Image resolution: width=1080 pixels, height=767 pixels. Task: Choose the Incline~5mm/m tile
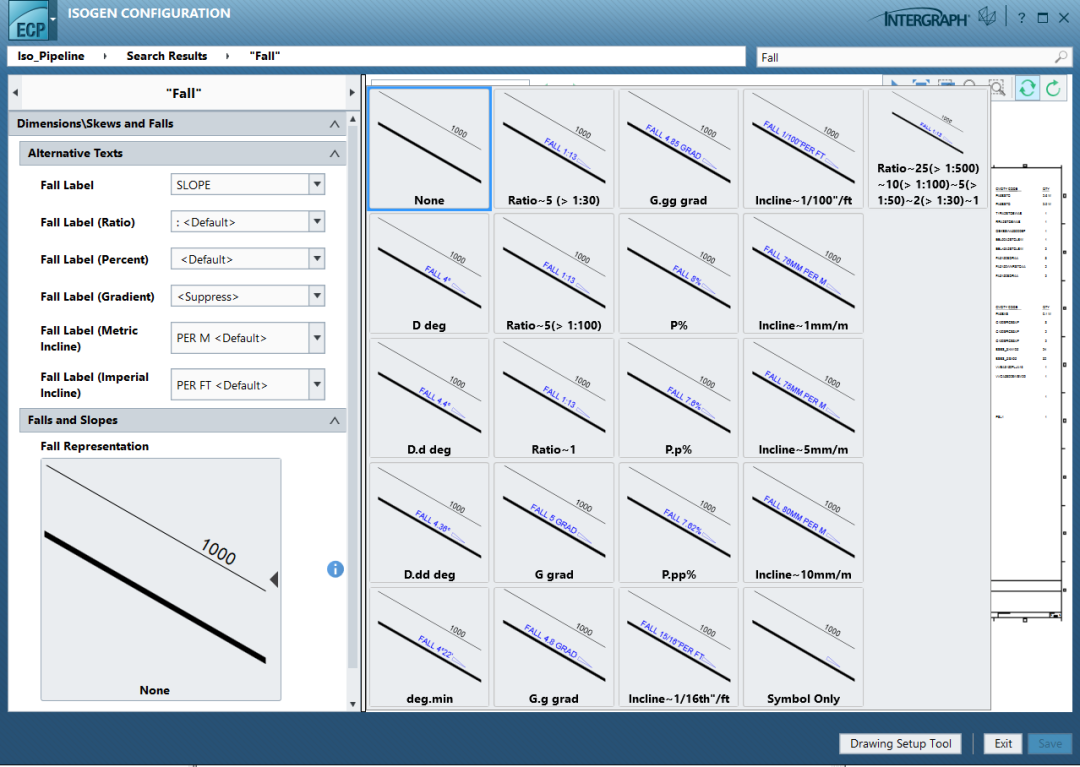[803, 398]
